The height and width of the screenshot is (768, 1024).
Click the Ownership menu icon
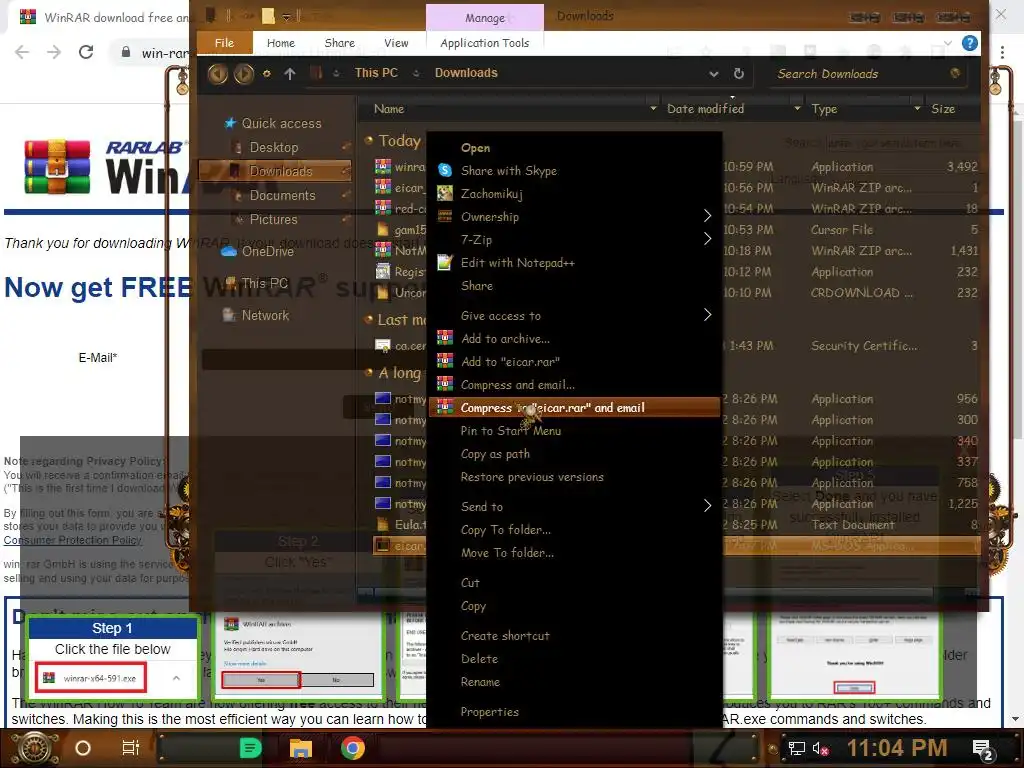[445, 216]
